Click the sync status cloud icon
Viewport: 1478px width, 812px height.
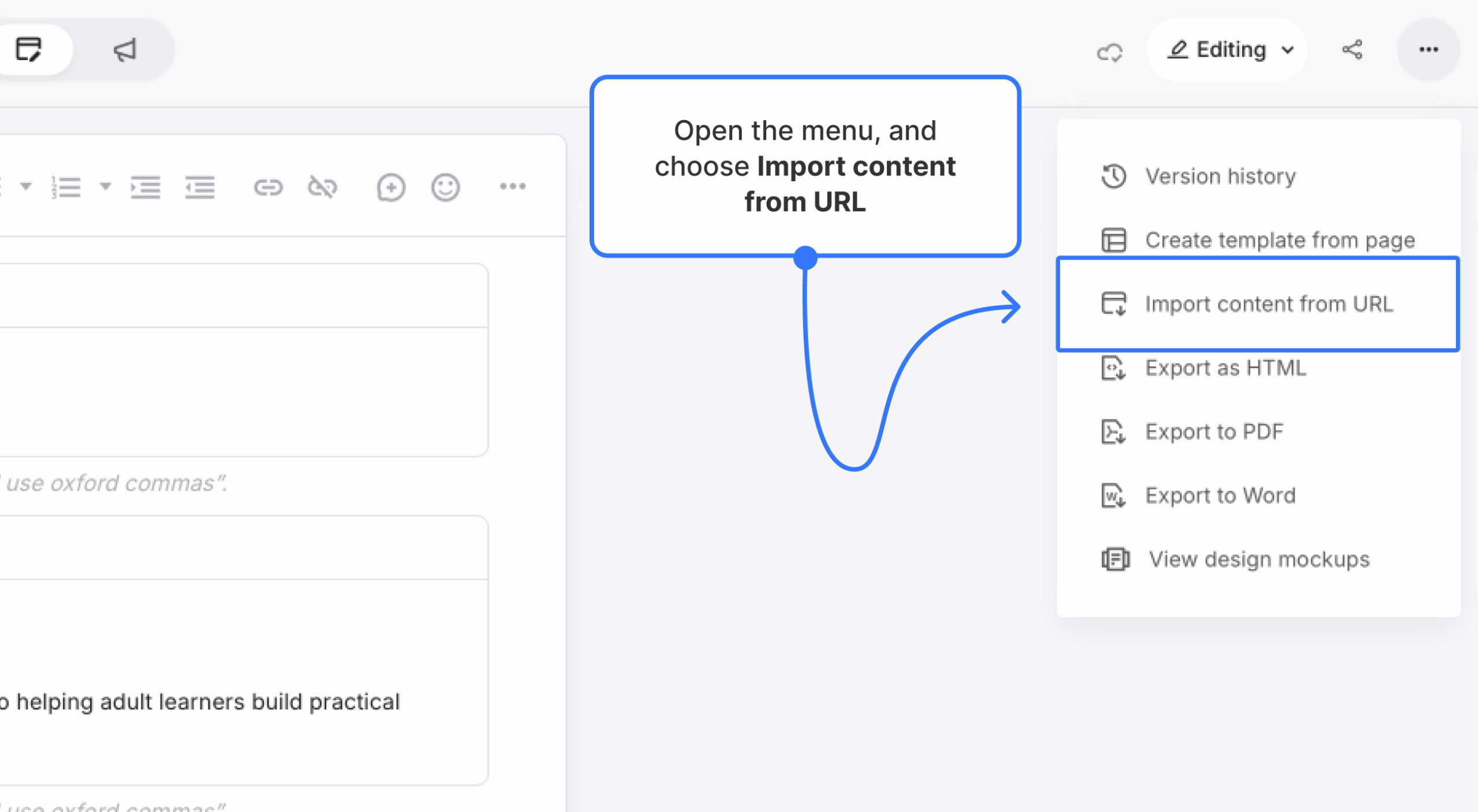[x=1110, y=52]
